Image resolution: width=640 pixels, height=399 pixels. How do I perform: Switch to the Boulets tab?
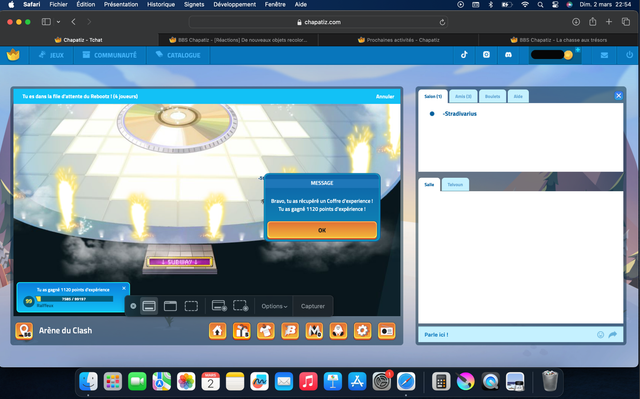pos(493,96)
